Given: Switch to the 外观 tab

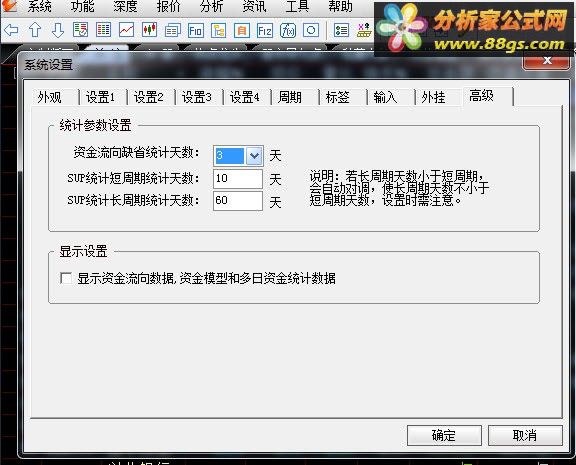Looking at the screenshot, I should (x=50, y=98).
